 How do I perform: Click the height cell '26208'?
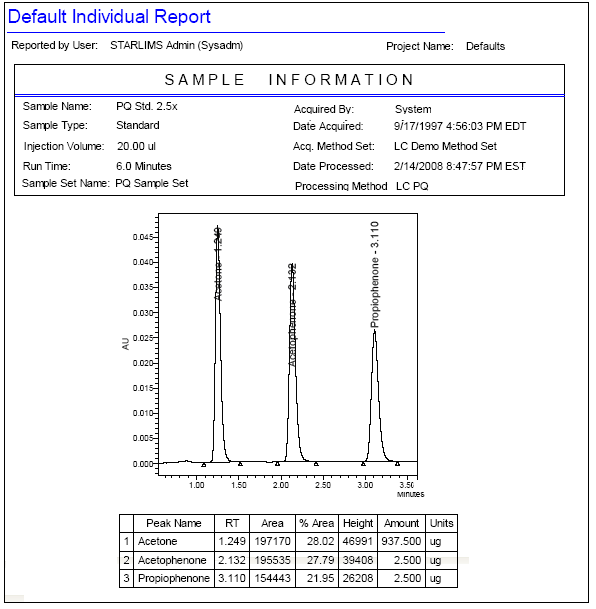pos(358,578)
